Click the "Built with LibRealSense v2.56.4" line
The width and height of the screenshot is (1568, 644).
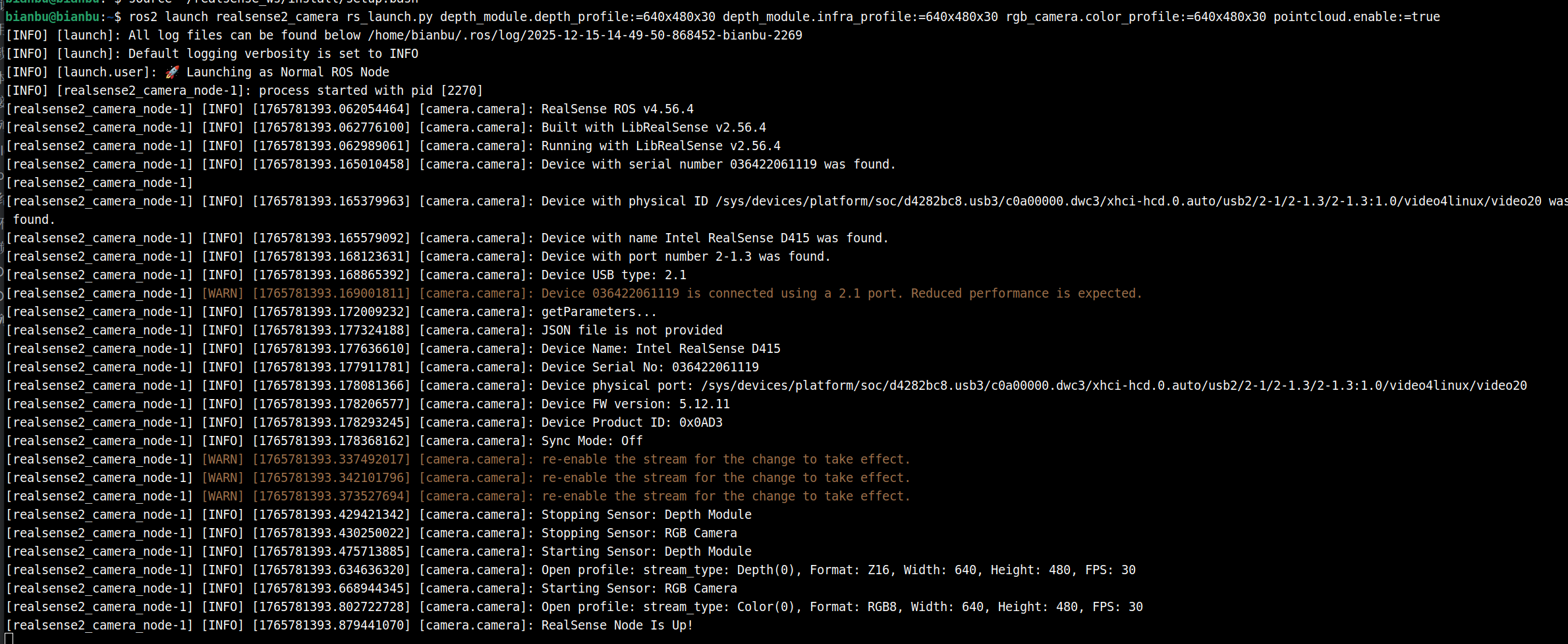click(653, 128)
